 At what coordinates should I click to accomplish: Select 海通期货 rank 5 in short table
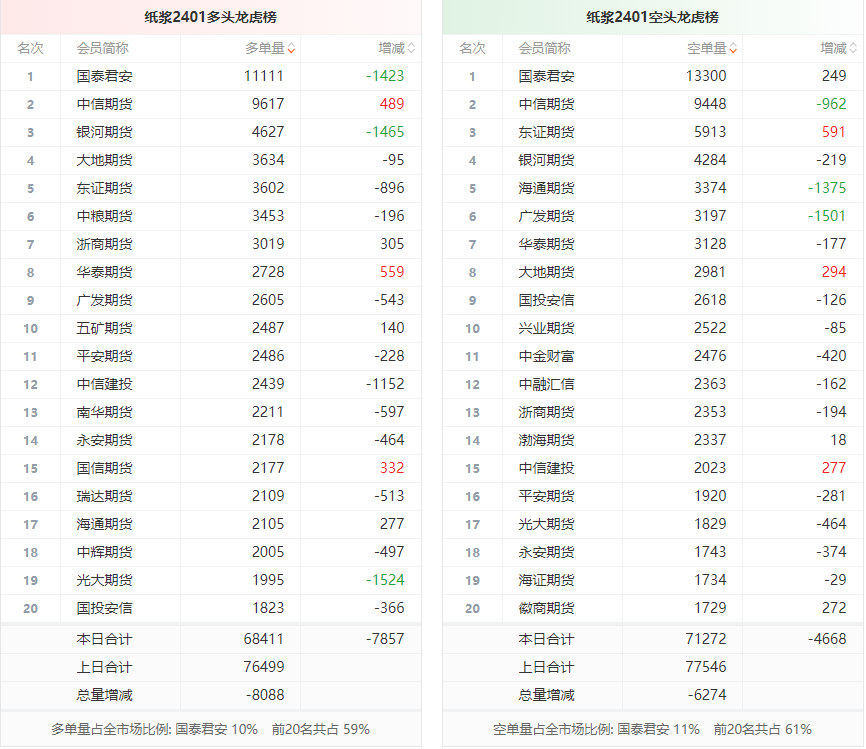[546, 188]
